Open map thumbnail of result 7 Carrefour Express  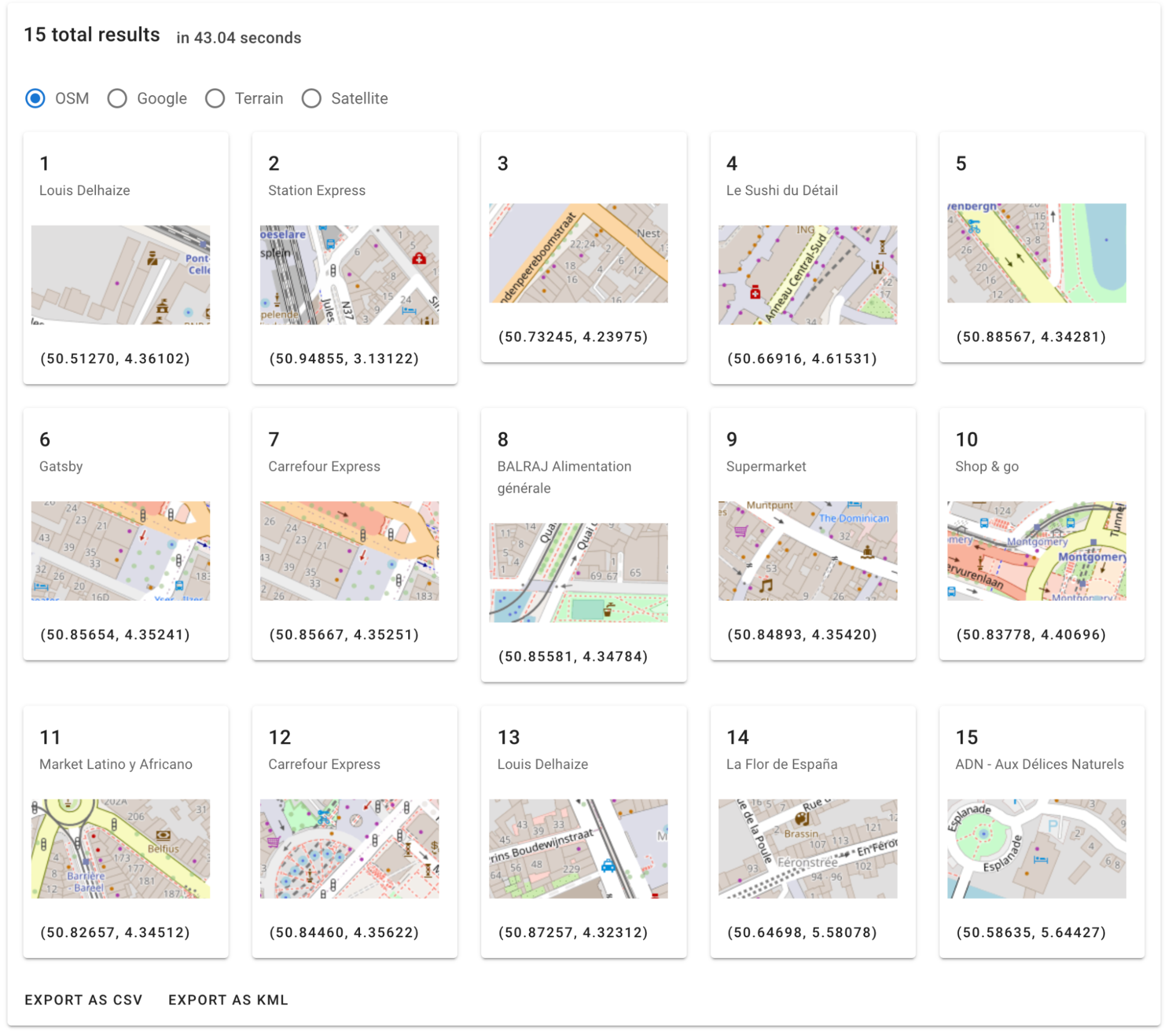[349, 550]
